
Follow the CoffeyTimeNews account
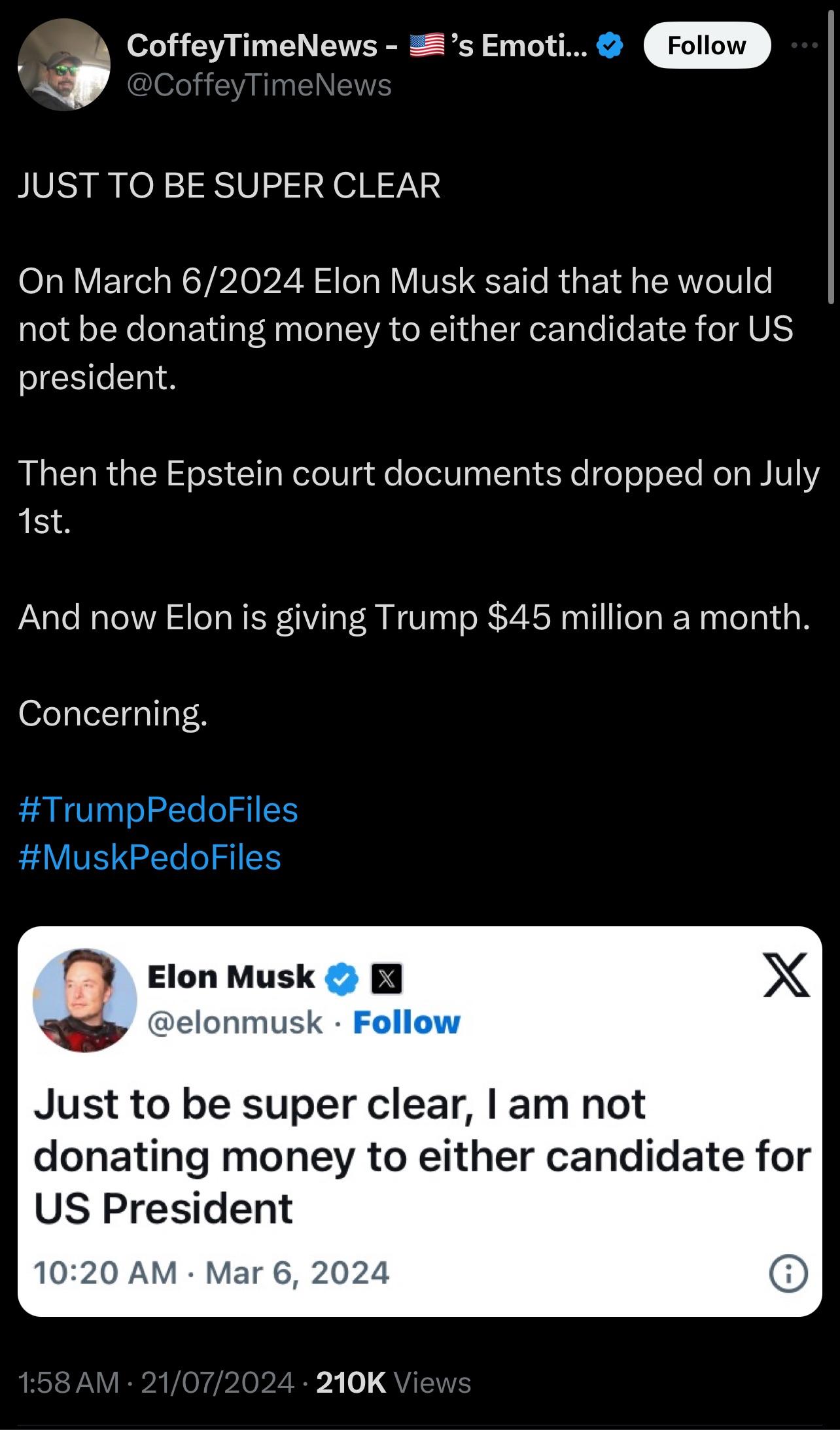707,45
